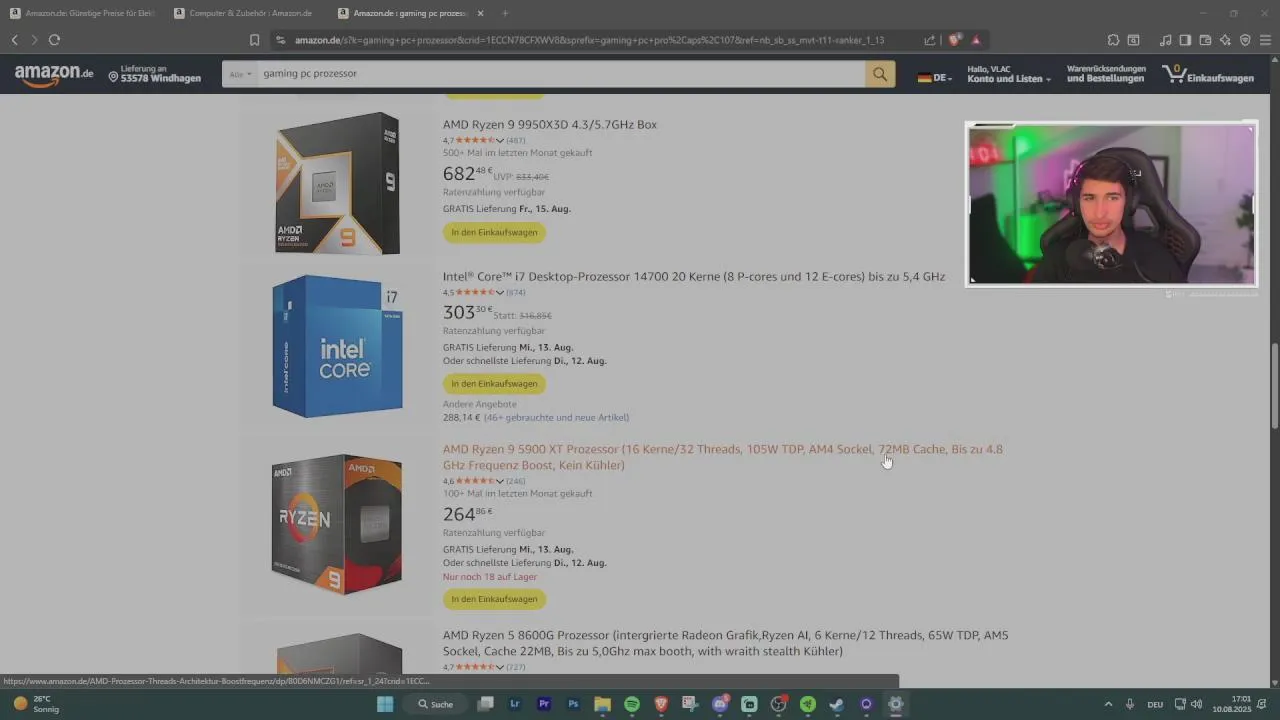This screenshot has height=720, width=1280.
Task: Toggle the browser sidebar panel icon
Action: coord(1185,40)
